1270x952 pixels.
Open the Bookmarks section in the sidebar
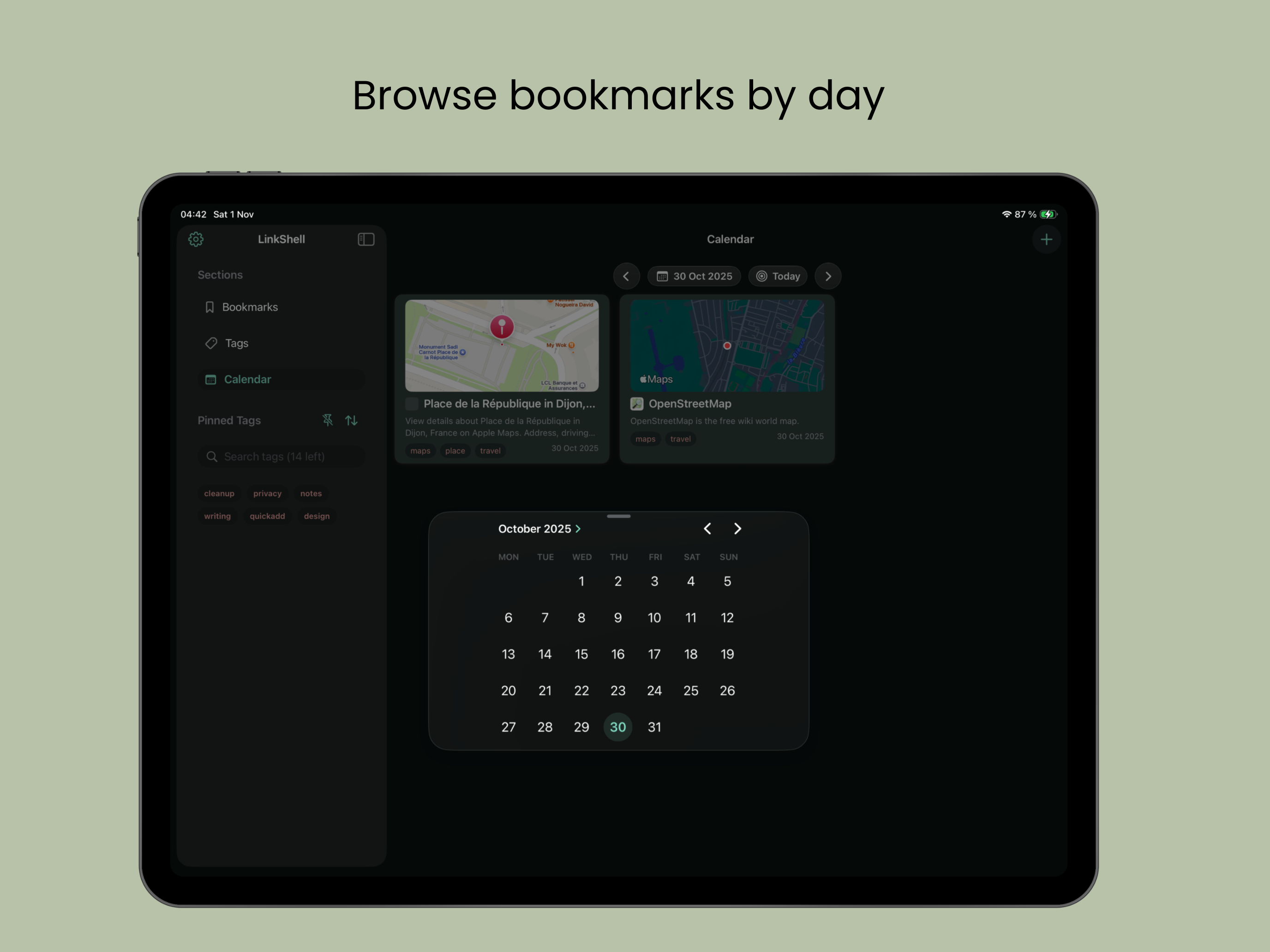[x=249, y=307]
